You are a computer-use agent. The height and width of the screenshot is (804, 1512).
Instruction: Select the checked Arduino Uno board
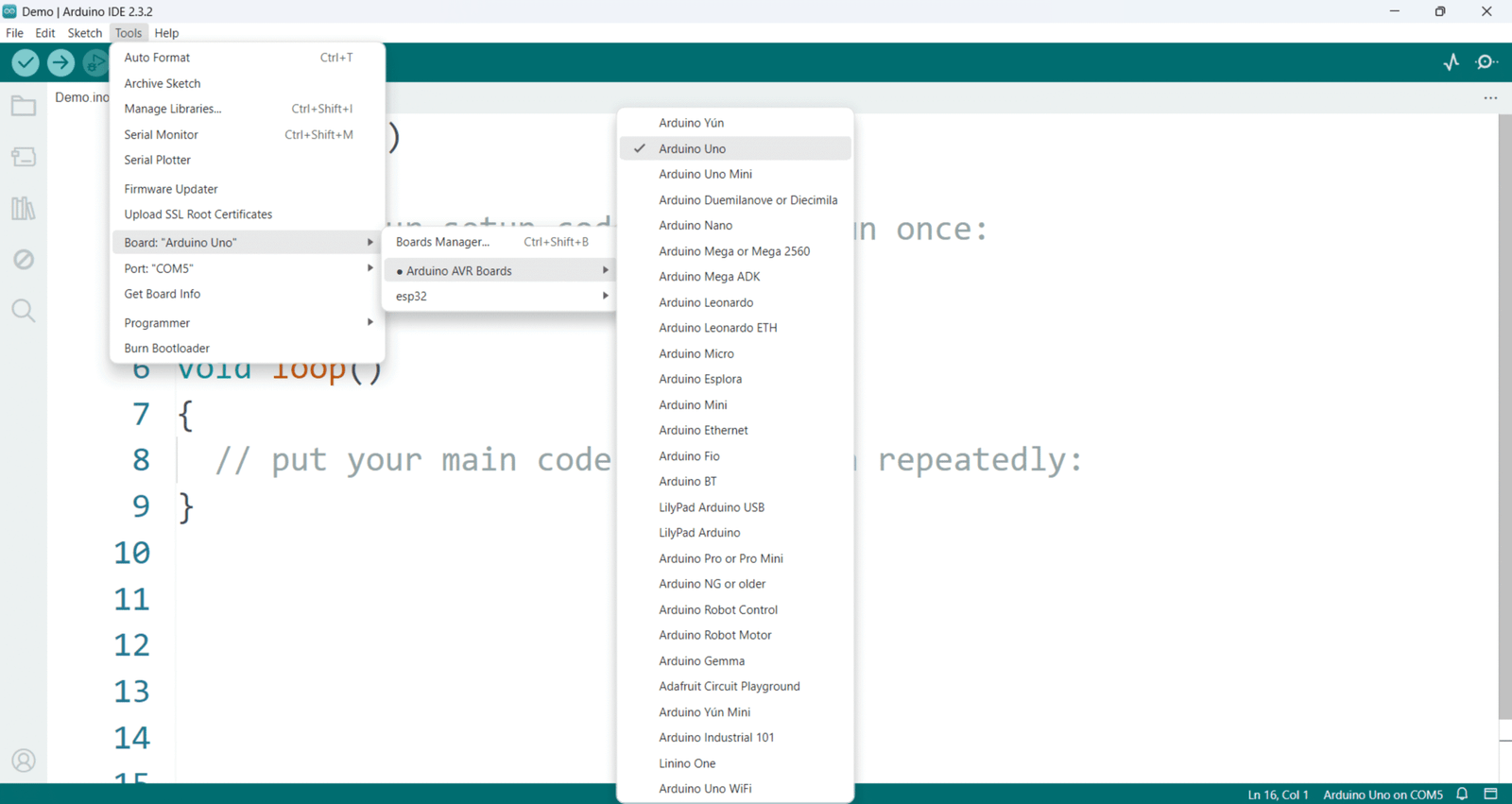click(735, 148)
